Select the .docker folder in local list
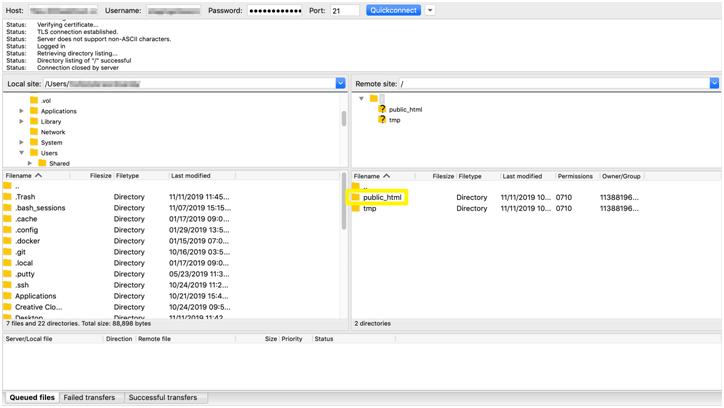The height and width of the screenshot is (408, 724). [x=27, y=241]
